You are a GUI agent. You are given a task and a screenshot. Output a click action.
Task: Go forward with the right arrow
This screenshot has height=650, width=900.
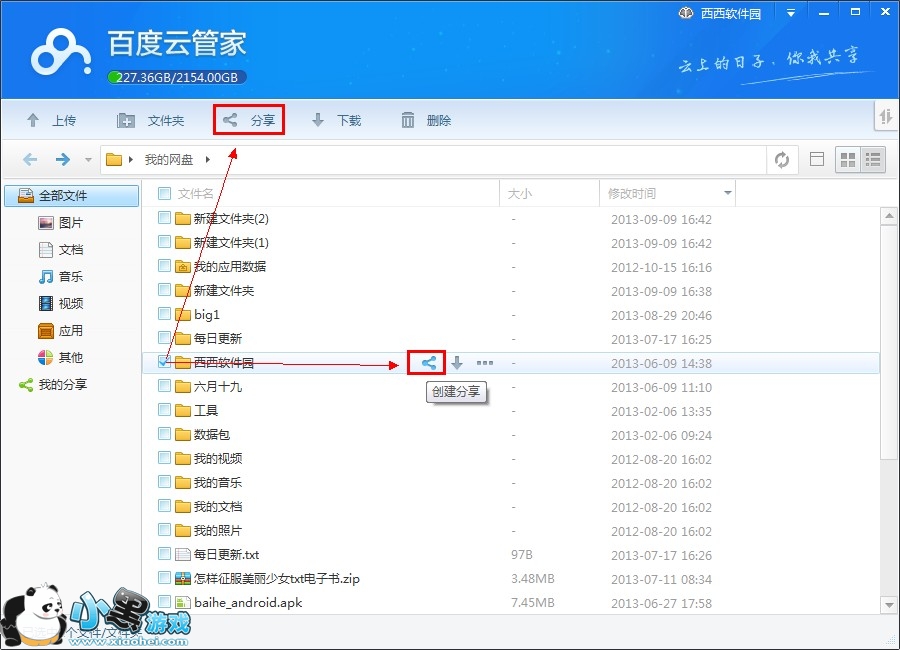tap(63, 159)
